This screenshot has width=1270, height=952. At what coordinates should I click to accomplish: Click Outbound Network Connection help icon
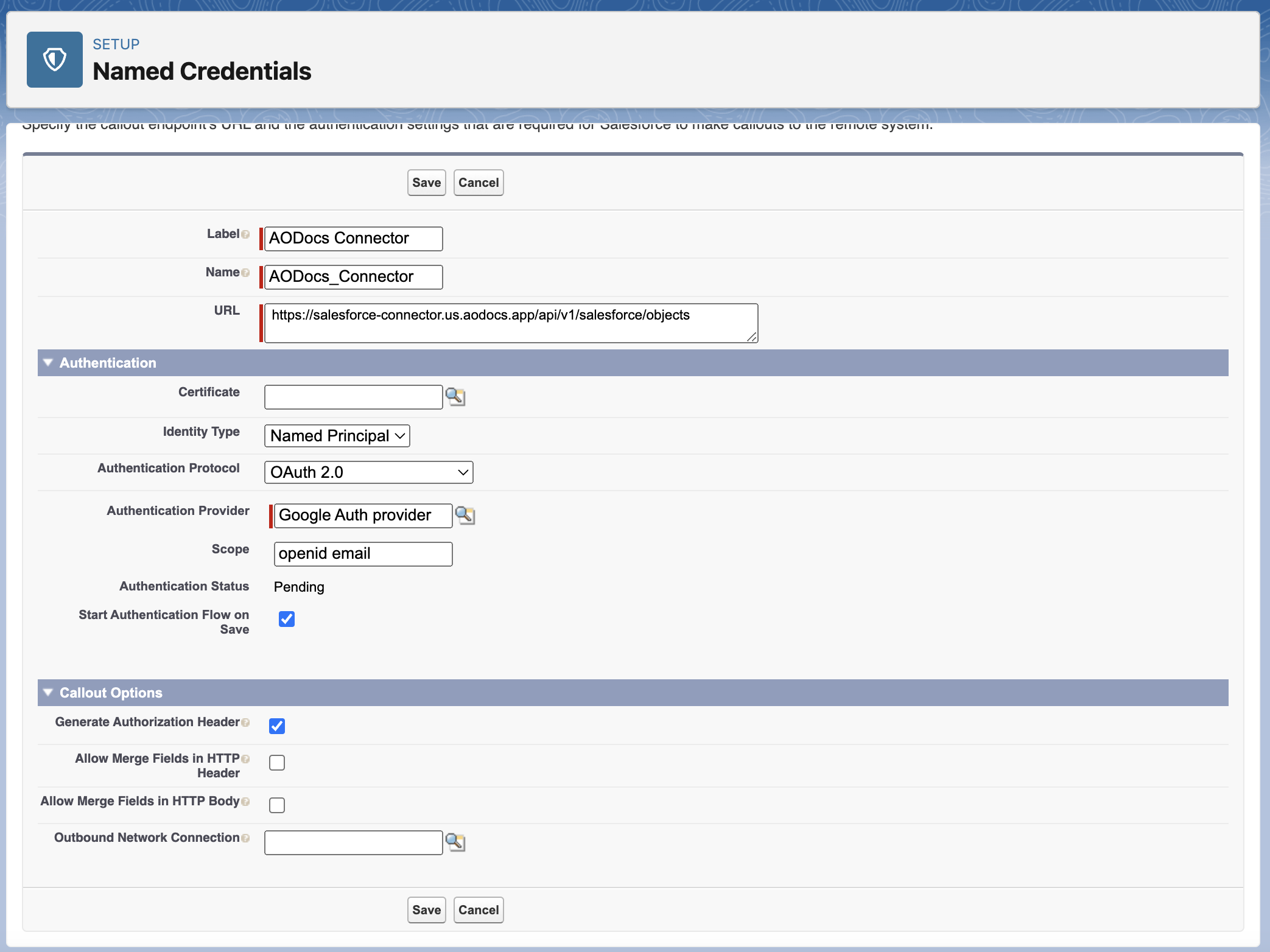pyautogui.click(x=245, y=838)
